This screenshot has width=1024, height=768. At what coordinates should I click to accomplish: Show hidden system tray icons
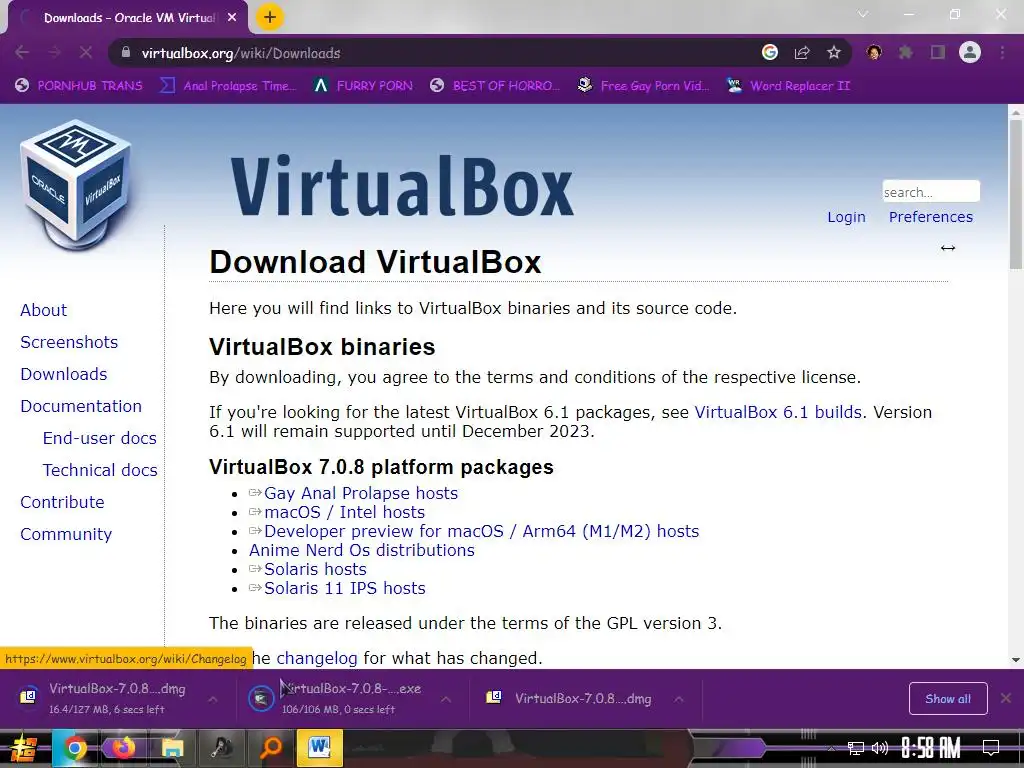[831, 748]
